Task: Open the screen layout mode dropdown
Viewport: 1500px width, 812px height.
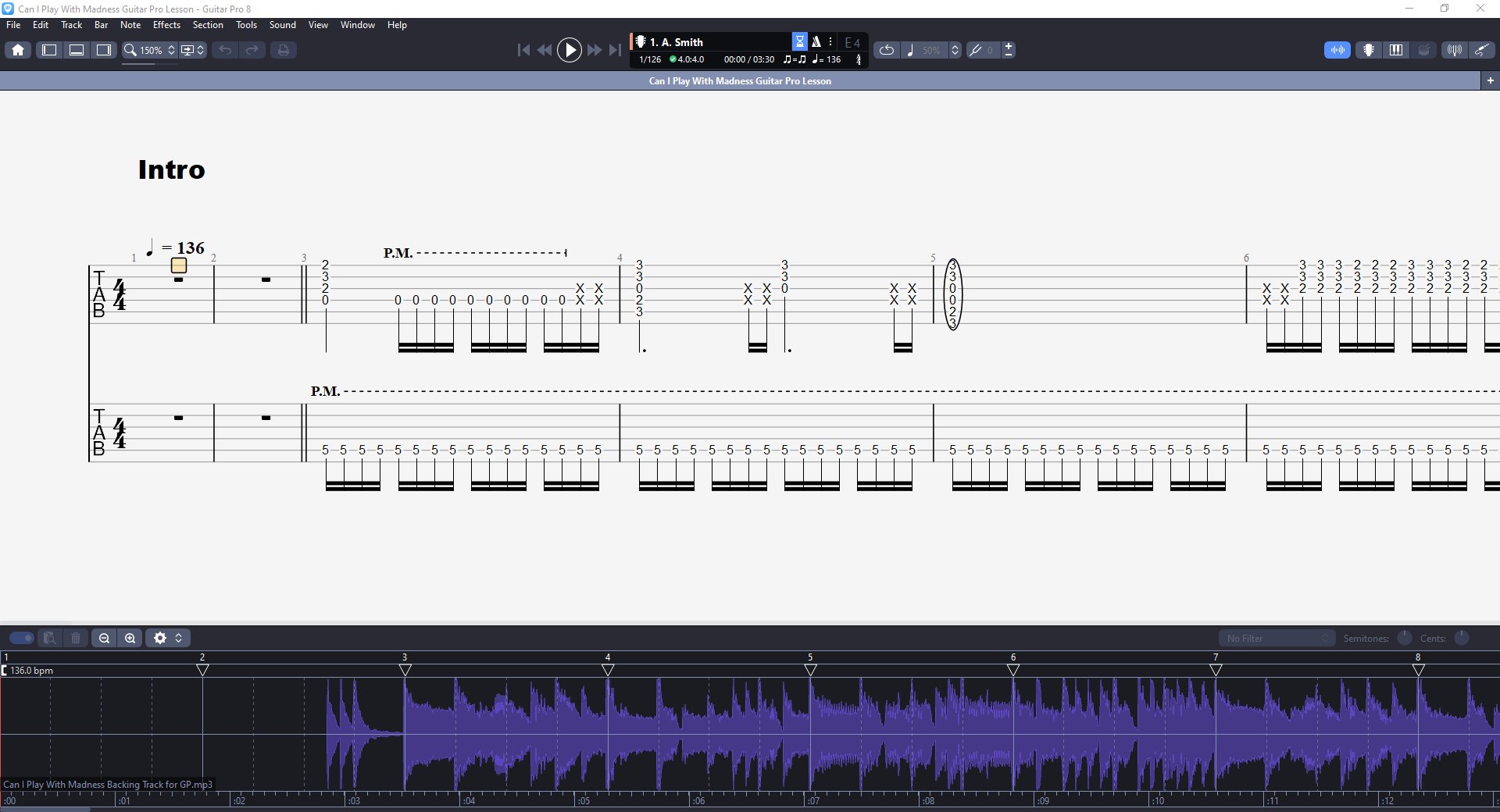Action: pyautogui.click(x=192, y=50)
